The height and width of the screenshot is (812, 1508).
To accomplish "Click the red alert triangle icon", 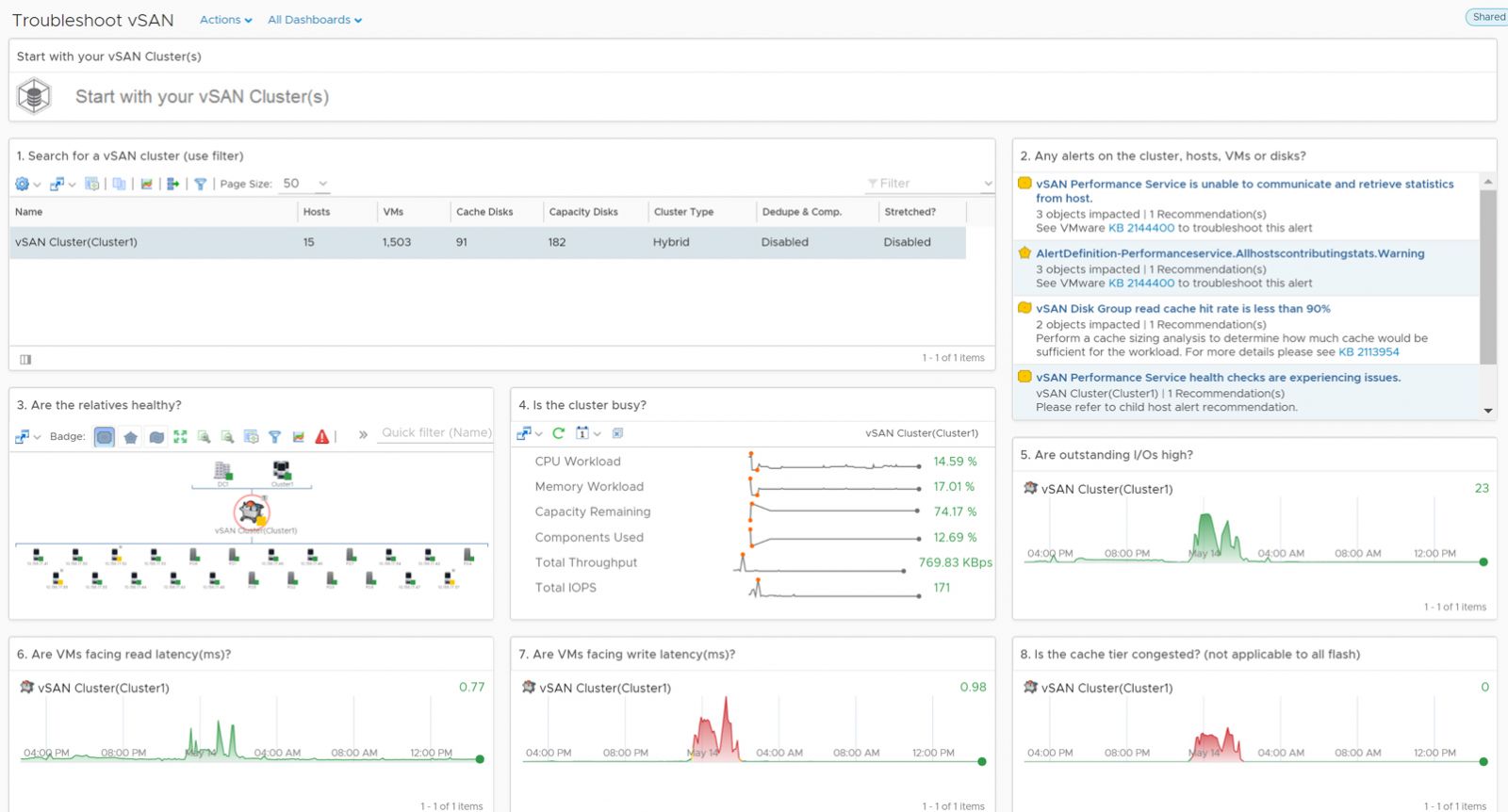I will pyautogui.click(x=322, y=437).
